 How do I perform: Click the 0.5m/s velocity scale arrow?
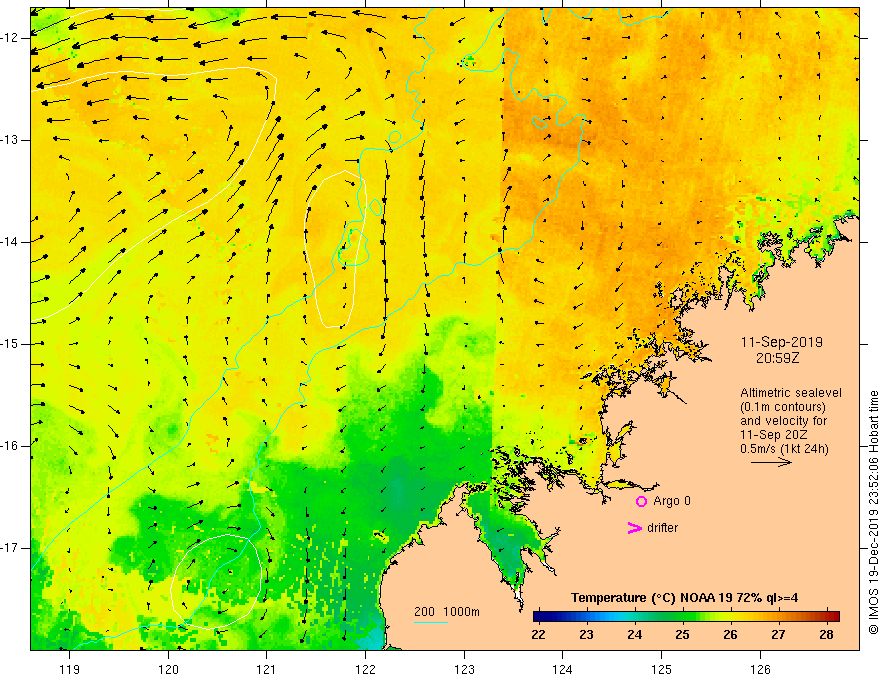pyautogui.click(x=772, y=462)
